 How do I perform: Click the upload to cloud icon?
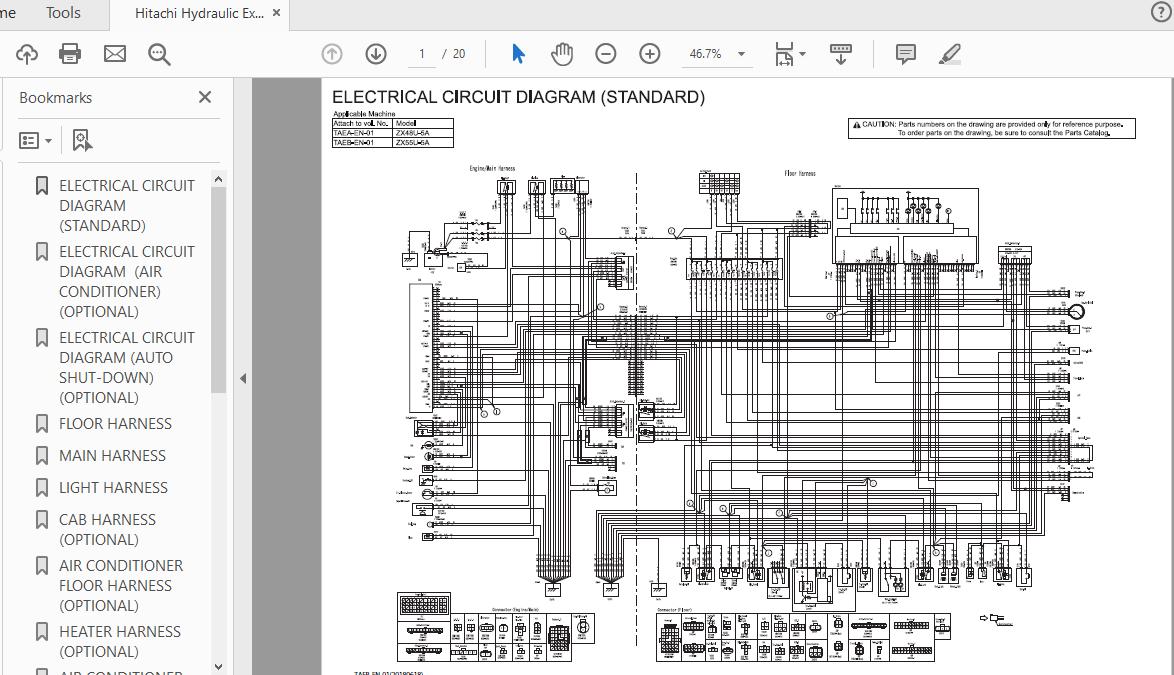[x=26, y=54]
